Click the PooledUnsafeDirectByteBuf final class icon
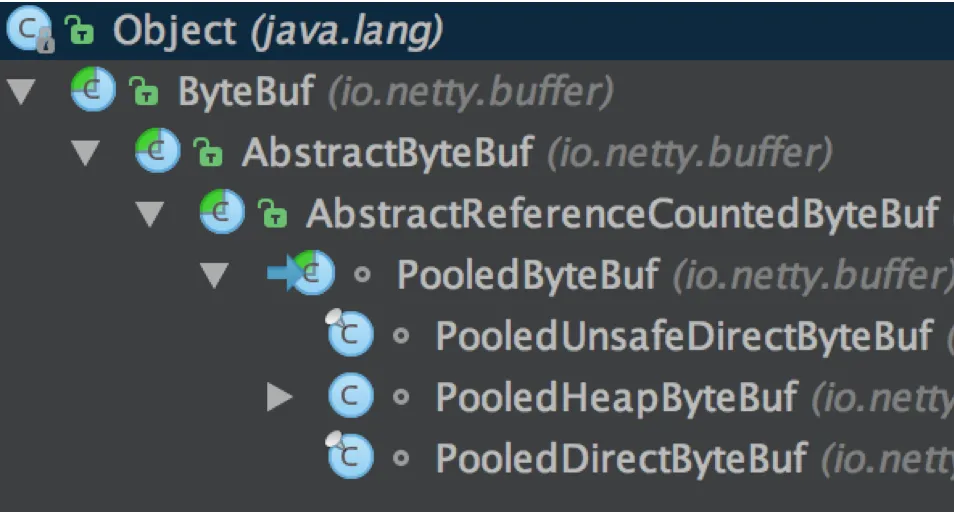 [x=349, y=332]
